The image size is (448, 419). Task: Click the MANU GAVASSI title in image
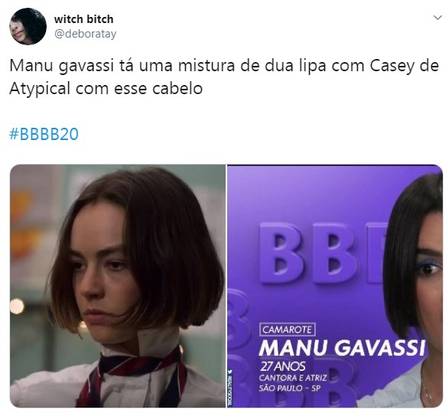coord(342,348)
